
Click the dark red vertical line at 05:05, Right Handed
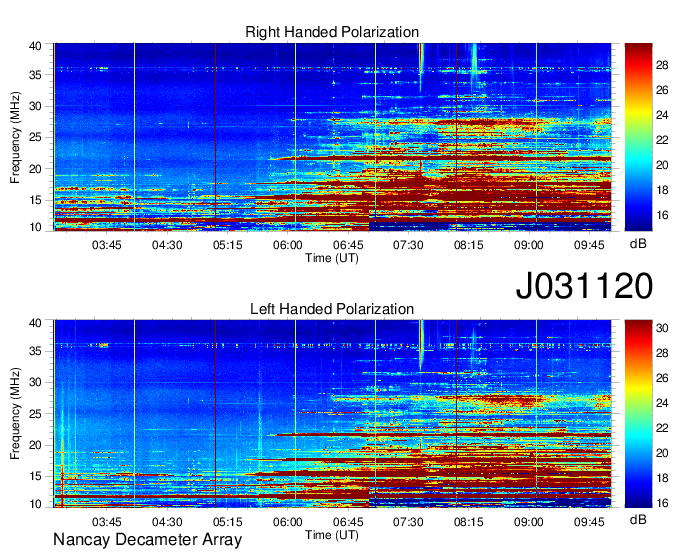click(216, 137)
